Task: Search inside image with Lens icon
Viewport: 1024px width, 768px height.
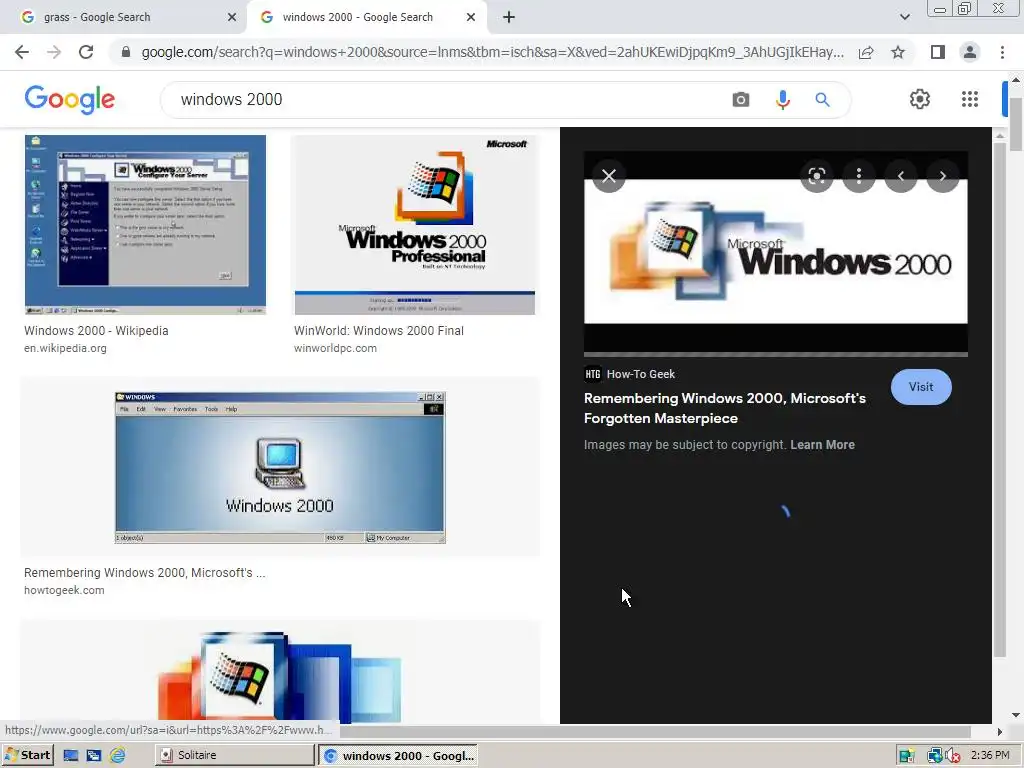Action: pos(817,176)
